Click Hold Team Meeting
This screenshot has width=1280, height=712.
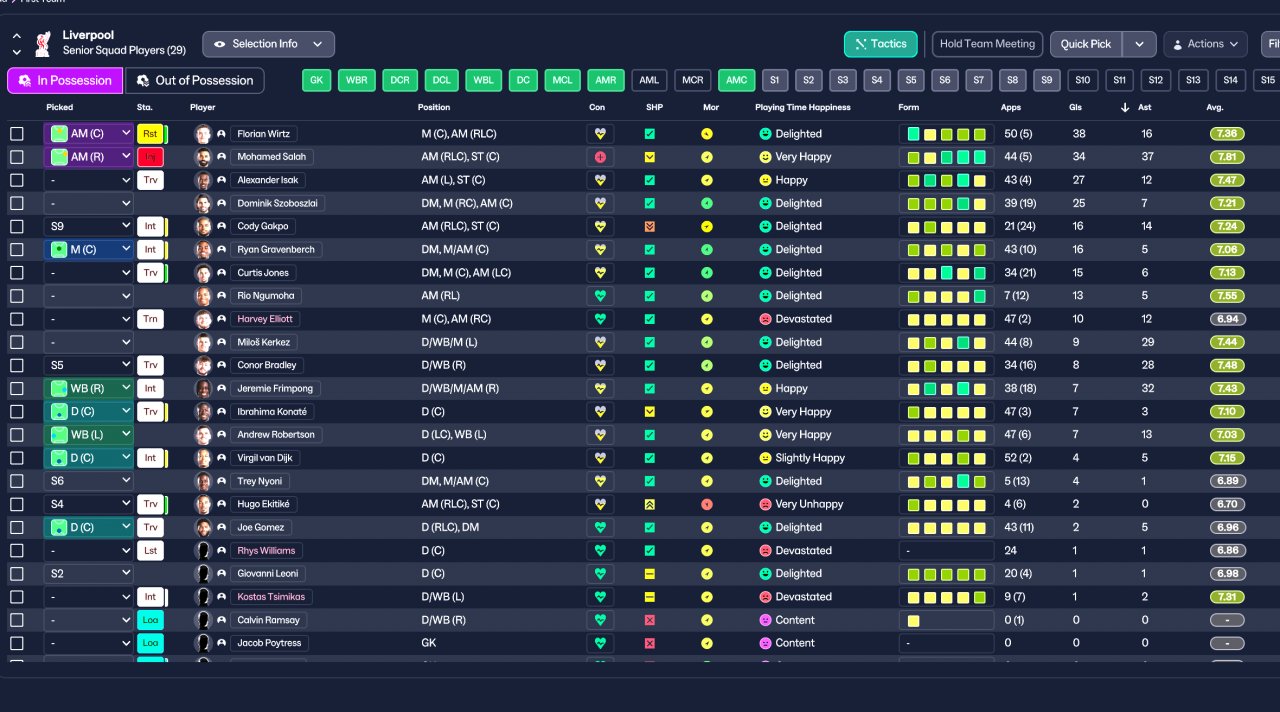987,44
